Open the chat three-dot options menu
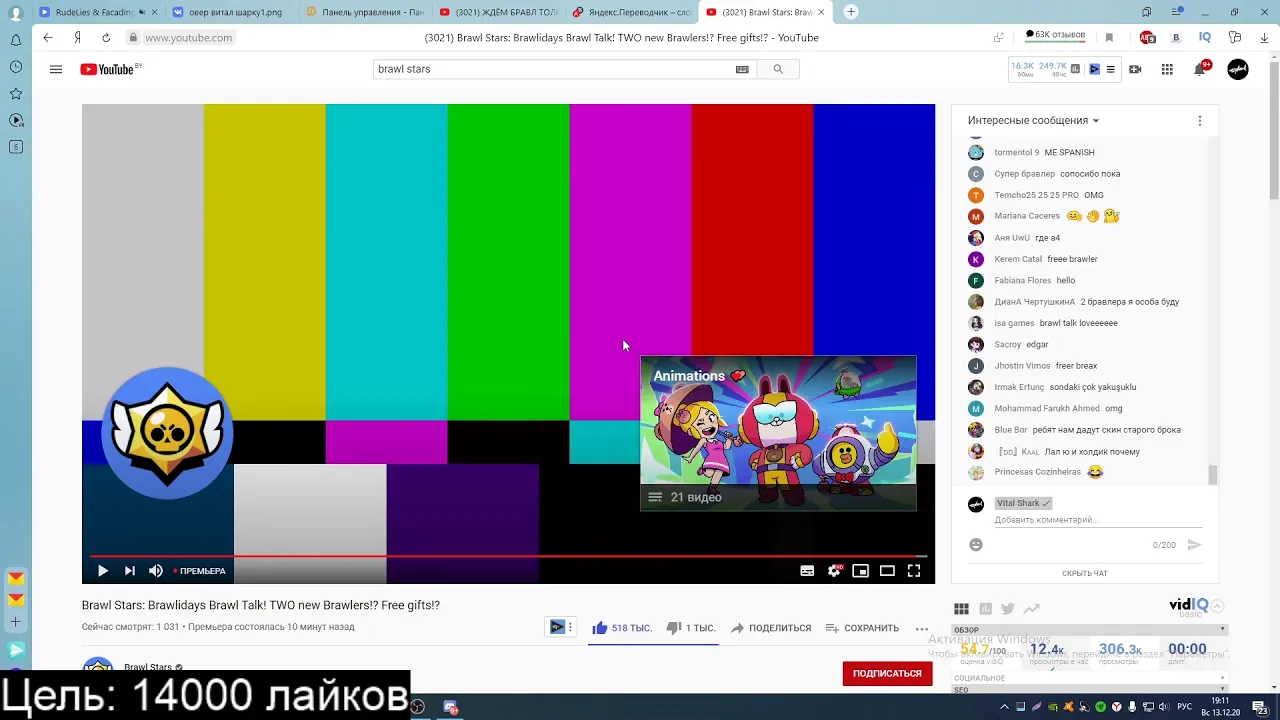Viewport: 1280px width, 720px height. 1200,120
